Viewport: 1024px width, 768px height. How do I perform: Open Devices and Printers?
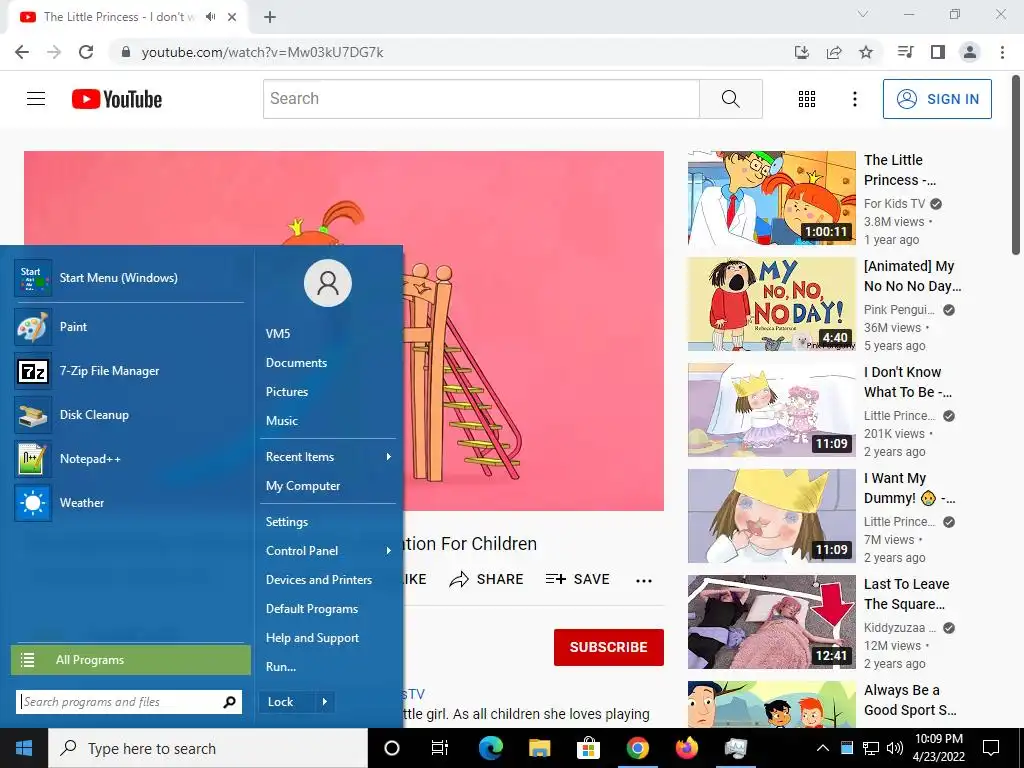point(319,580)
